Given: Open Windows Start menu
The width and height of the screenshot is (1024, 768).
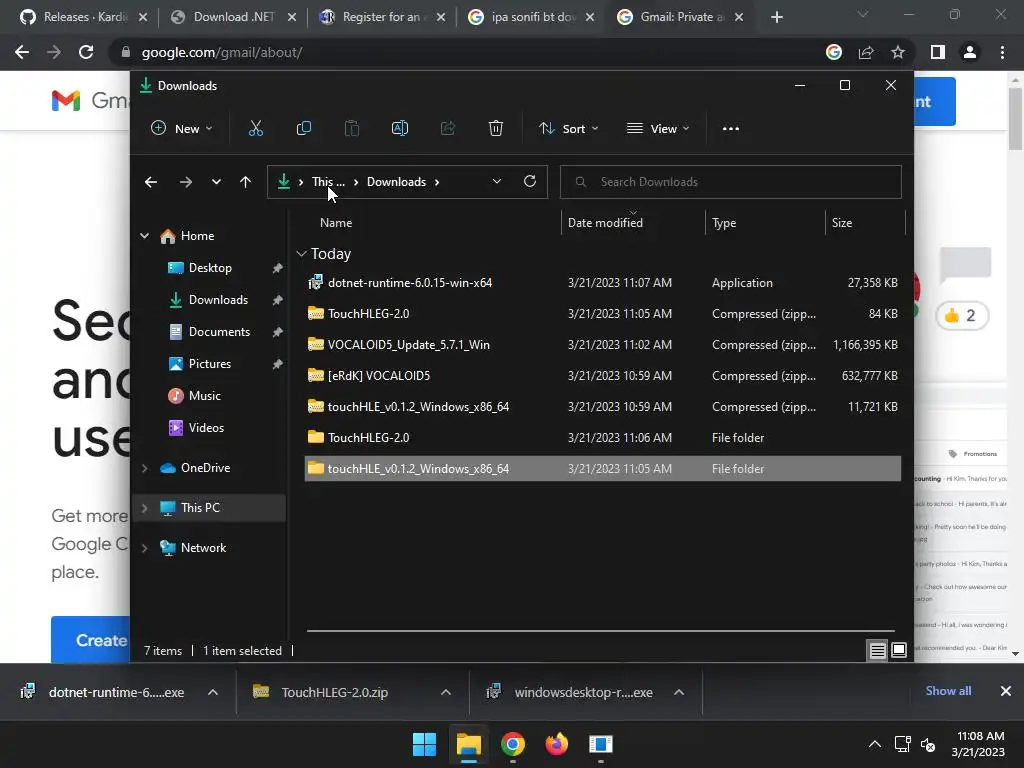Looking at the screenshot, I should (x=424, y=744).
